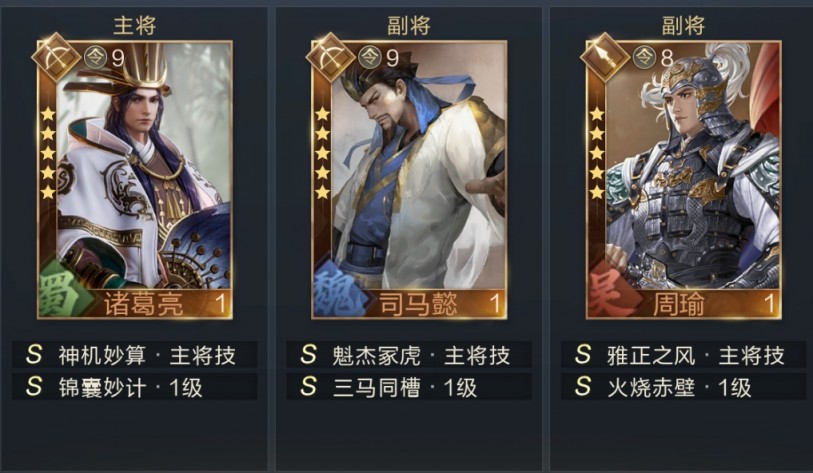Select the 火烧赤壁 1级 skill
813x473 pixels.
pyautogui.click(x=683, y=387)
